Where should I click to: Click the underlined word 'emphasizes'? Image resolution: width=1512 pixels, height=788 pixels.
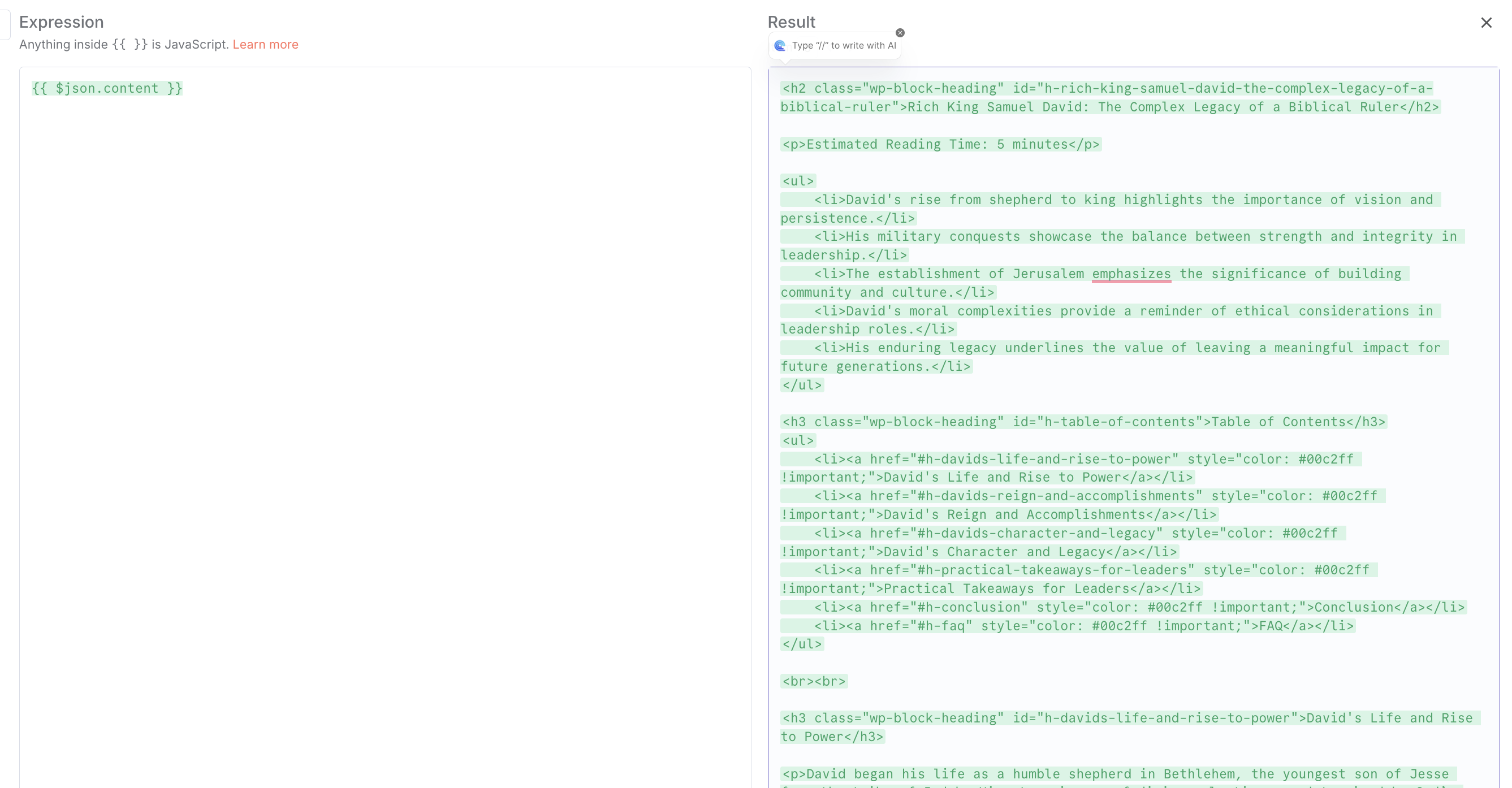click(1131, 274)
